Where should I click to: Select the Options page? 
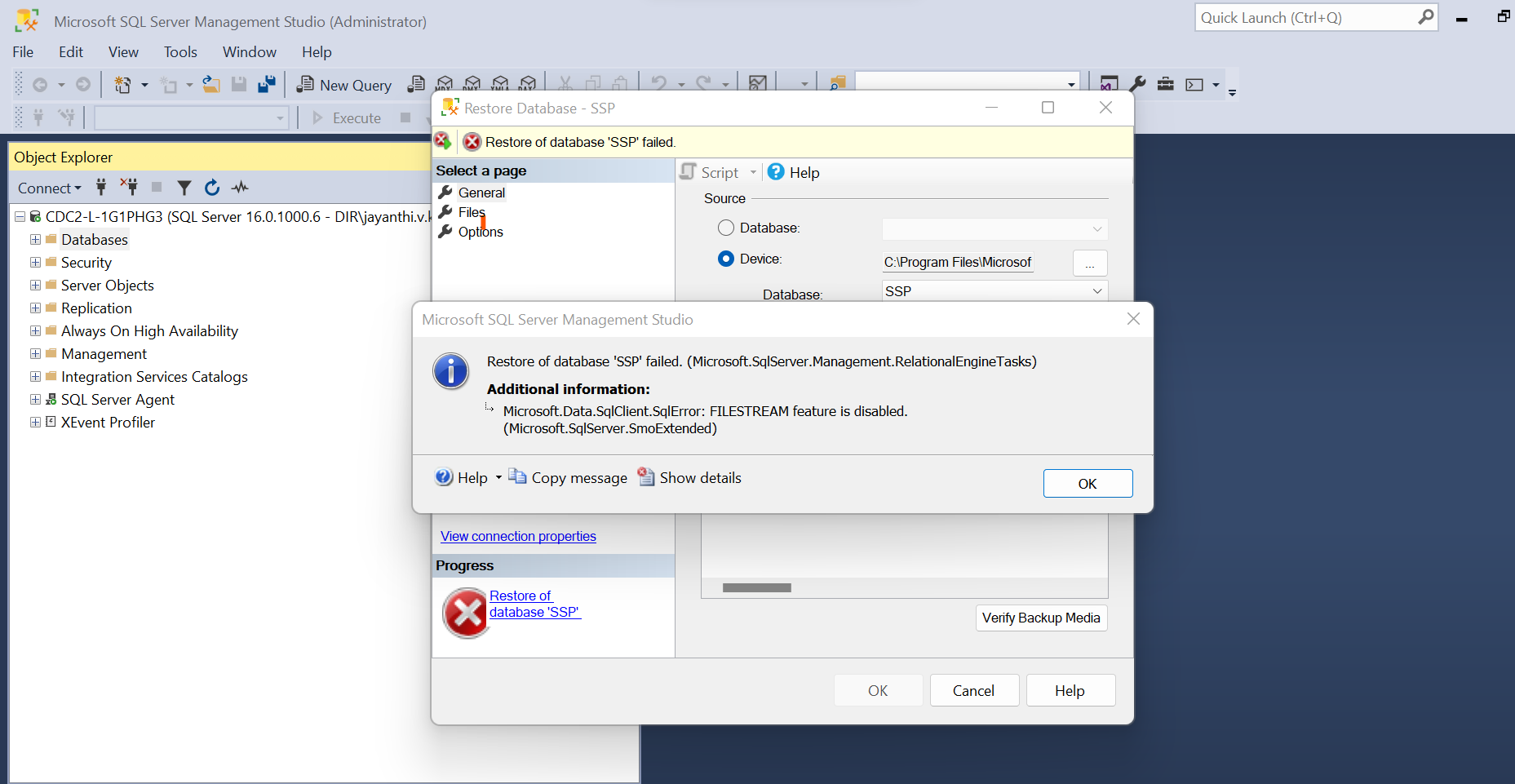481,232
